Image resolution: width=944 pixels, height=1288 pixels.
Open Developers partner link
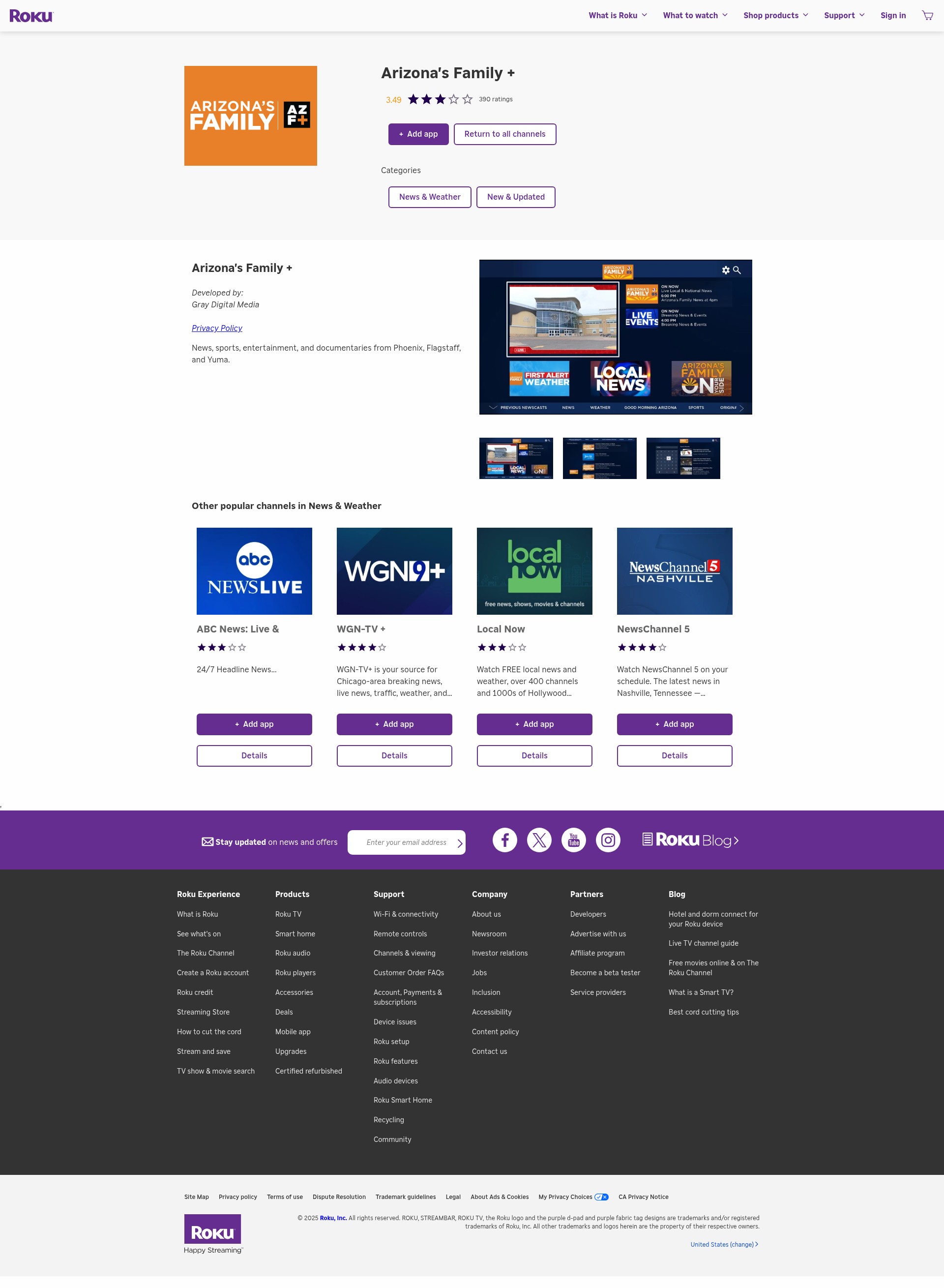588,914
